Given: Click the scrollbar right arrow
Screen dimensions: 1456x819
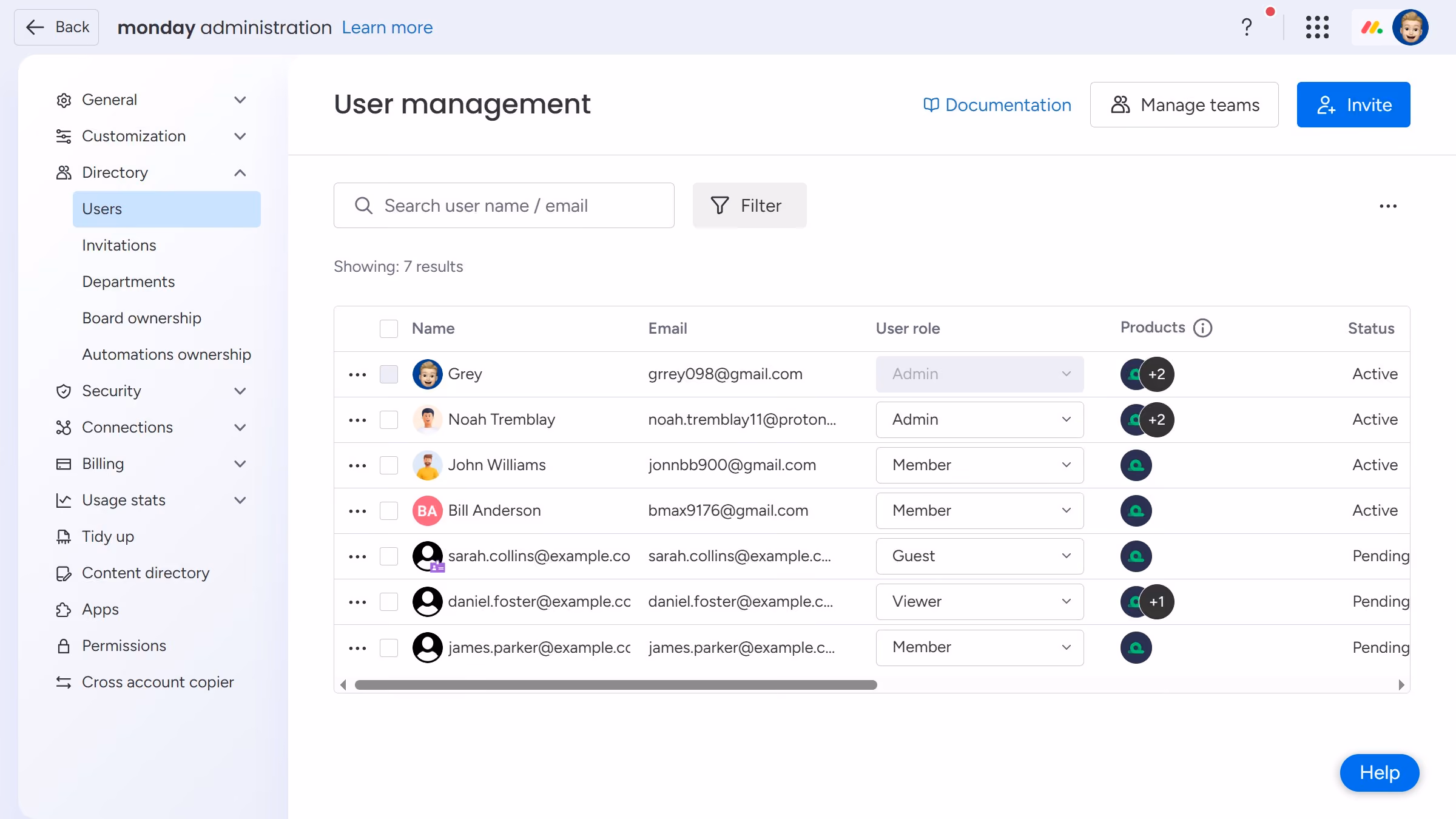Looking at the screenshot, I should pos(1401,685).
